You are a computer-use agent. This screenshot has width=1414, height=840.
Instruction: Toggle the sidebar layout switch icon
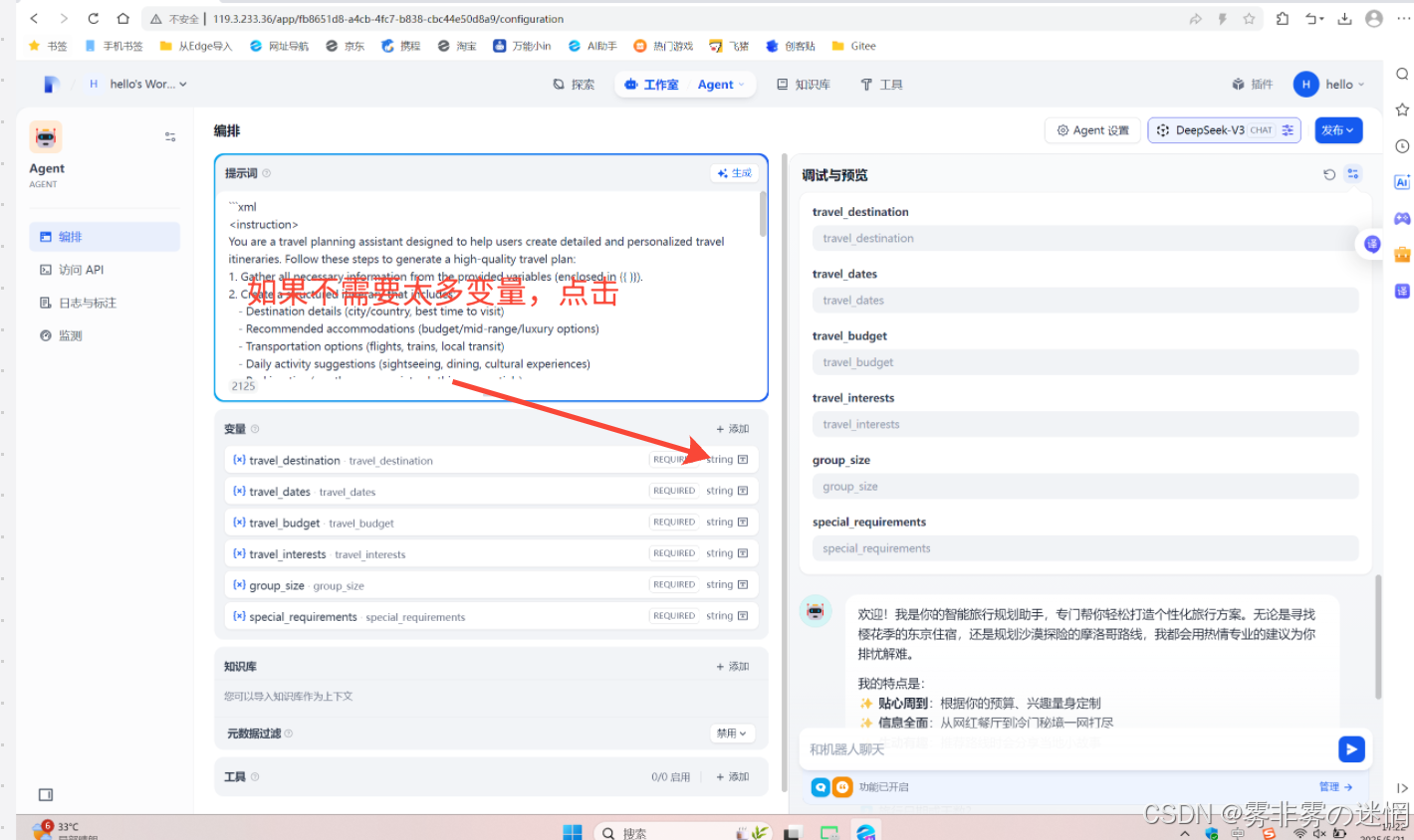(x=170, y=137)
